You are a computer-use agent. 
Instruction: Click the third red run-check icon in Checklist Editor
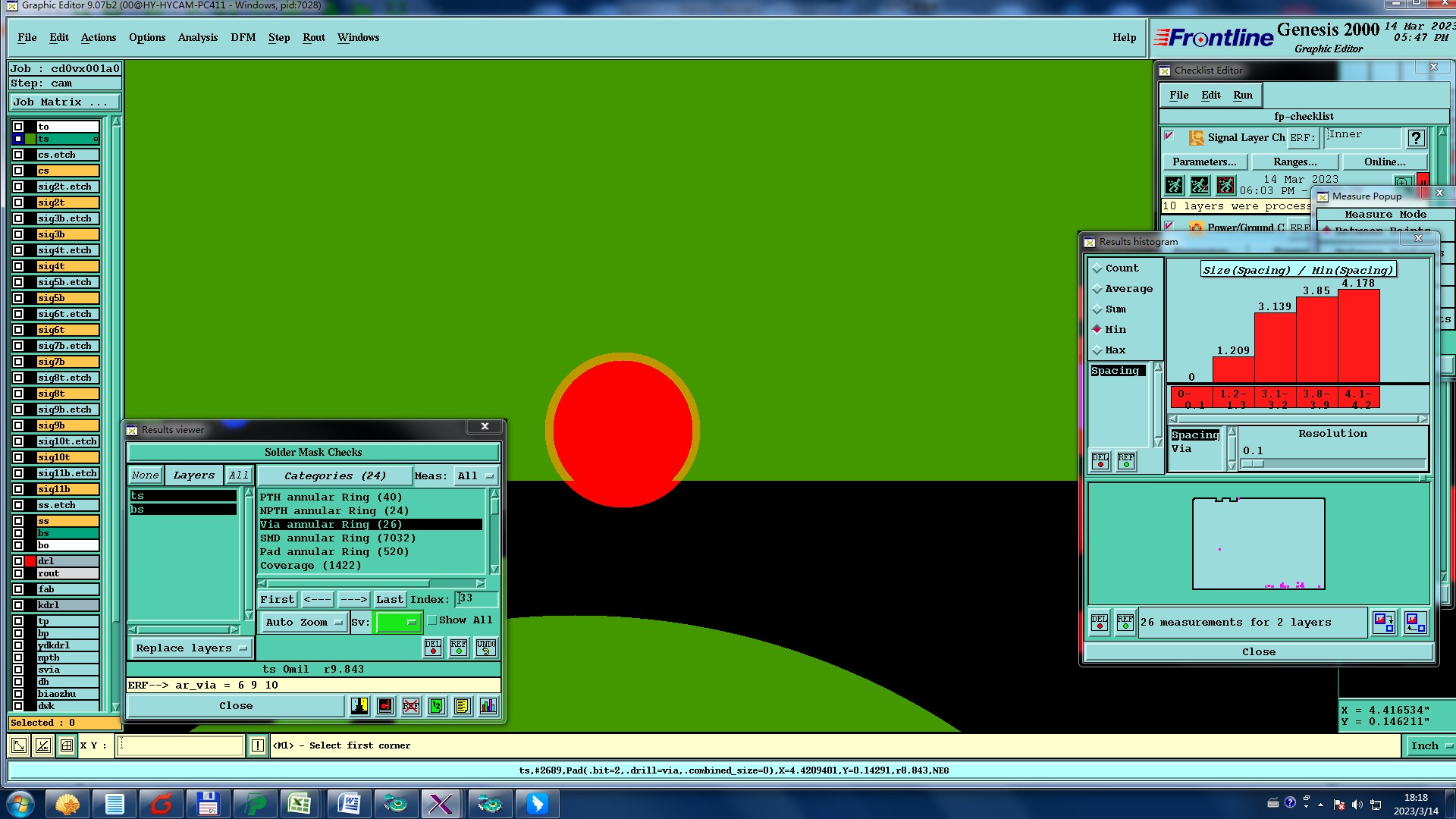point(1225,184)
